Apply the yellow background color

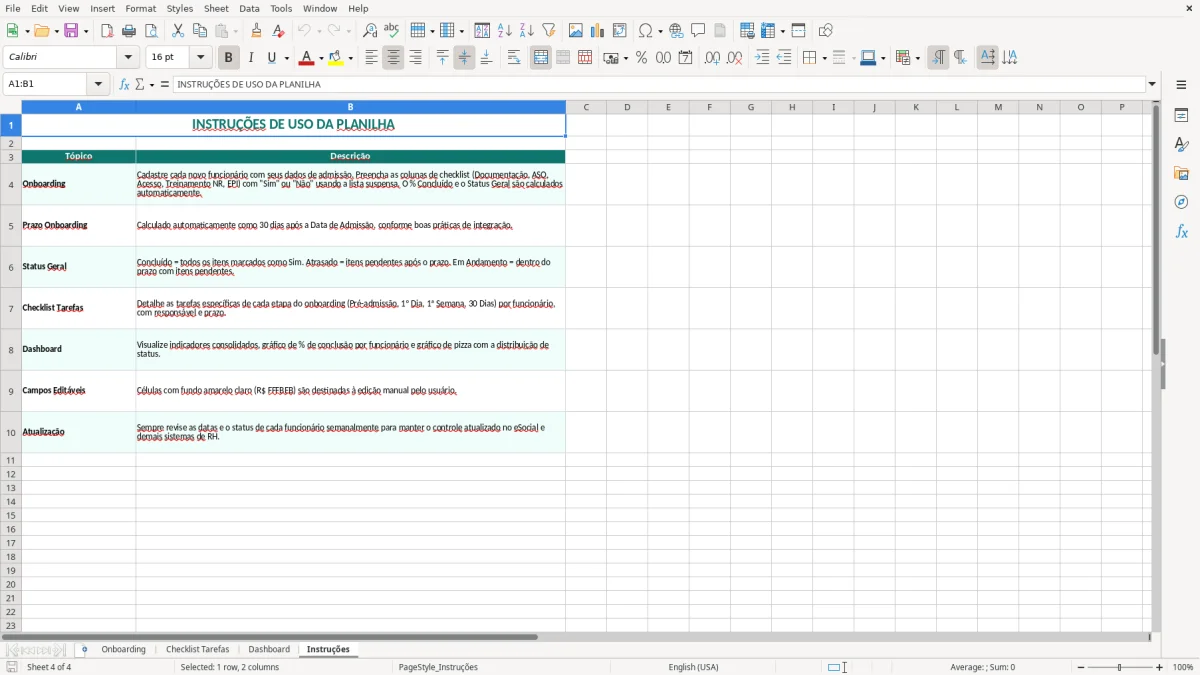click(x=336, y=58)
